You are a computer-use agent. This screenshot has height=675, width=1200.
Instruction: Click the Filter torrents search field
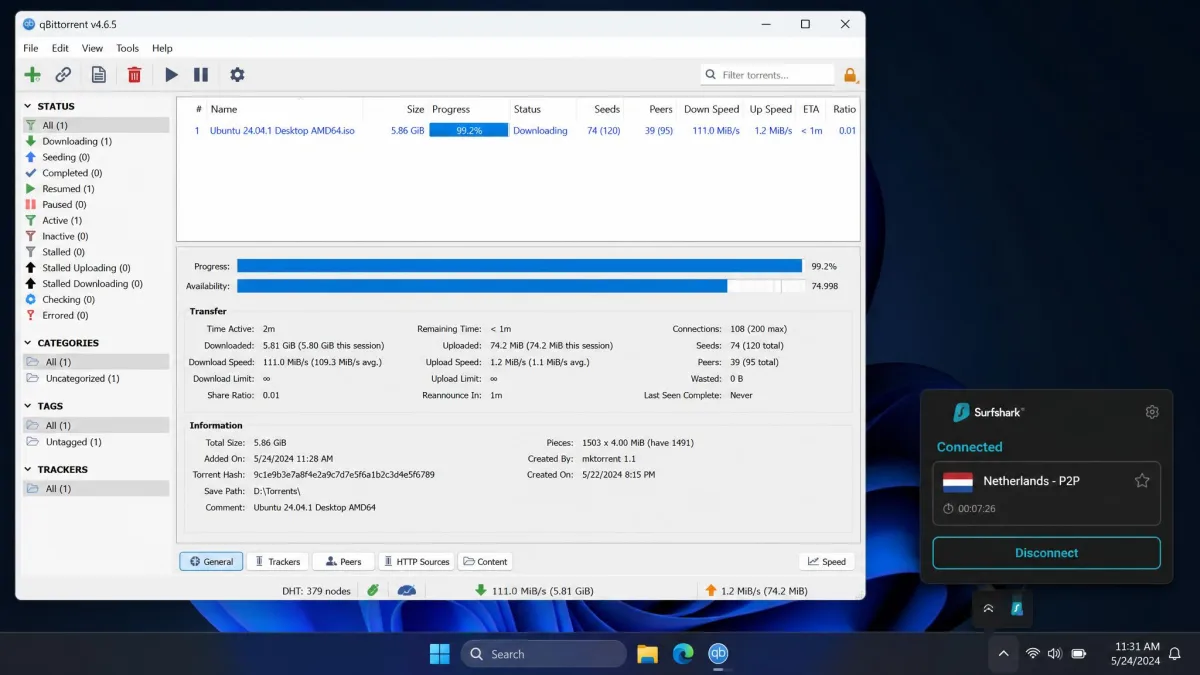click(767, 75)
